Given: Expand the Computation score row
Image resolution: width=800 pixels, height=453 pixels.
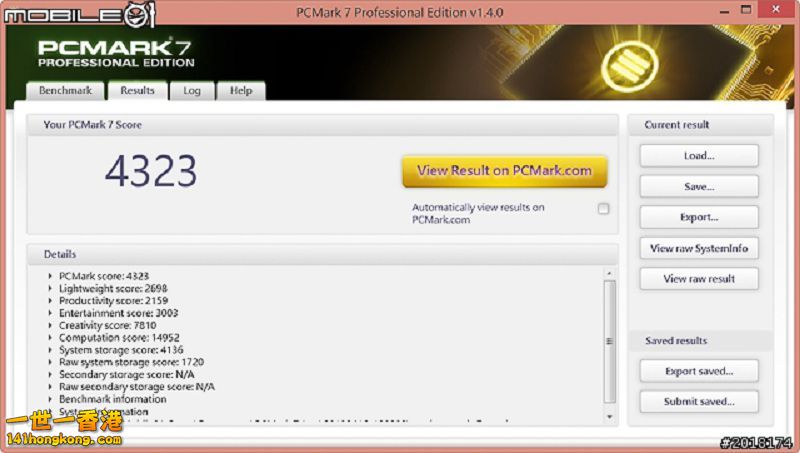Looking at the screenshot, I should pos(50,338).
